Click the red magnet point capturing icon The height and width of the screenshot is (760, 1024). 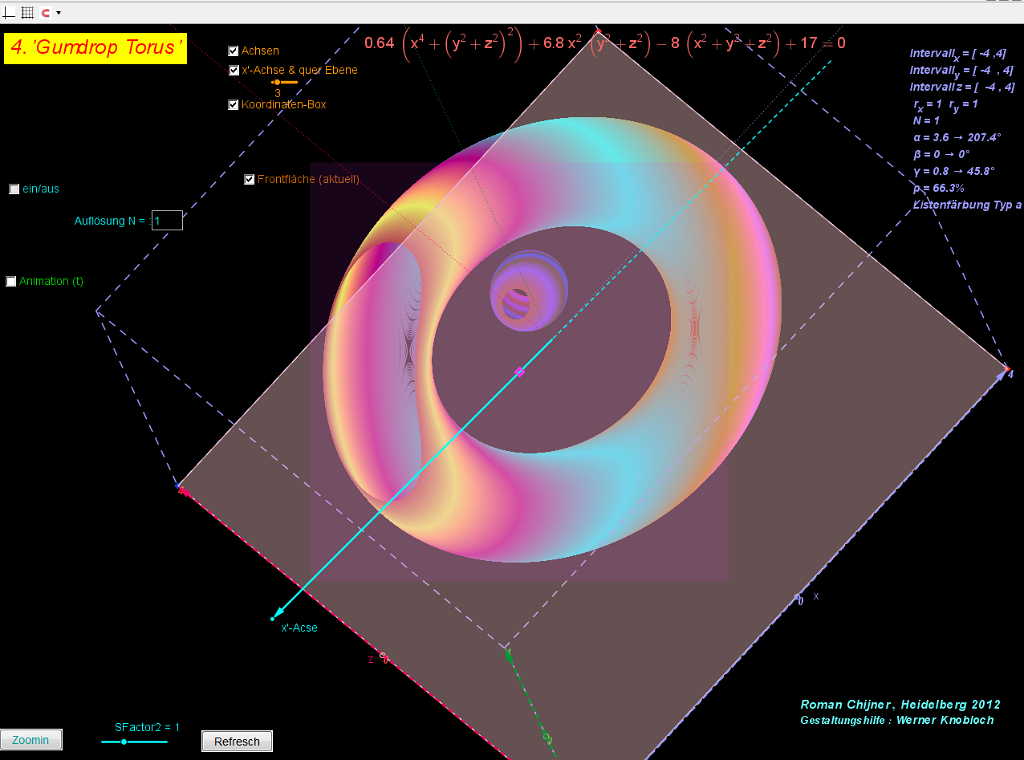point(45,12)
